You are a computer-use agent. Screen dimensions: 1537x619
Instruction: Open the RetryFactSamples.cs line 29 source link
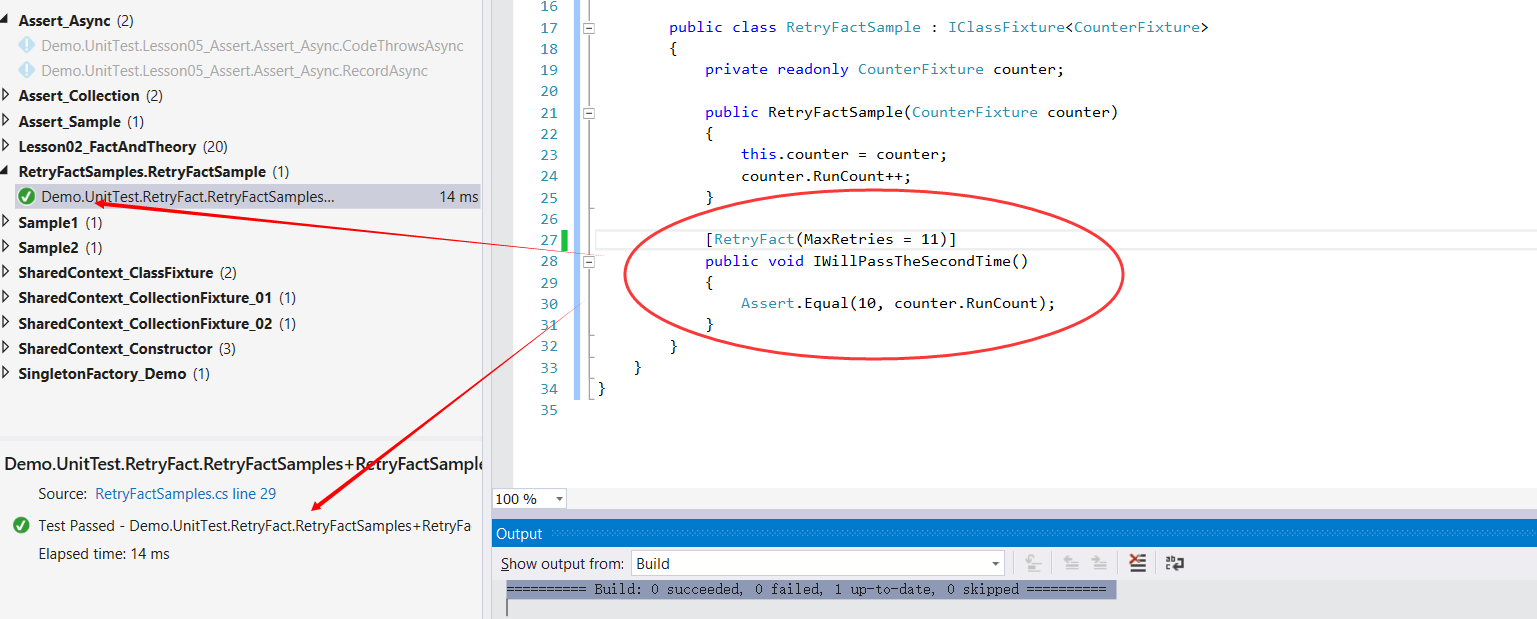coord(186,494)
